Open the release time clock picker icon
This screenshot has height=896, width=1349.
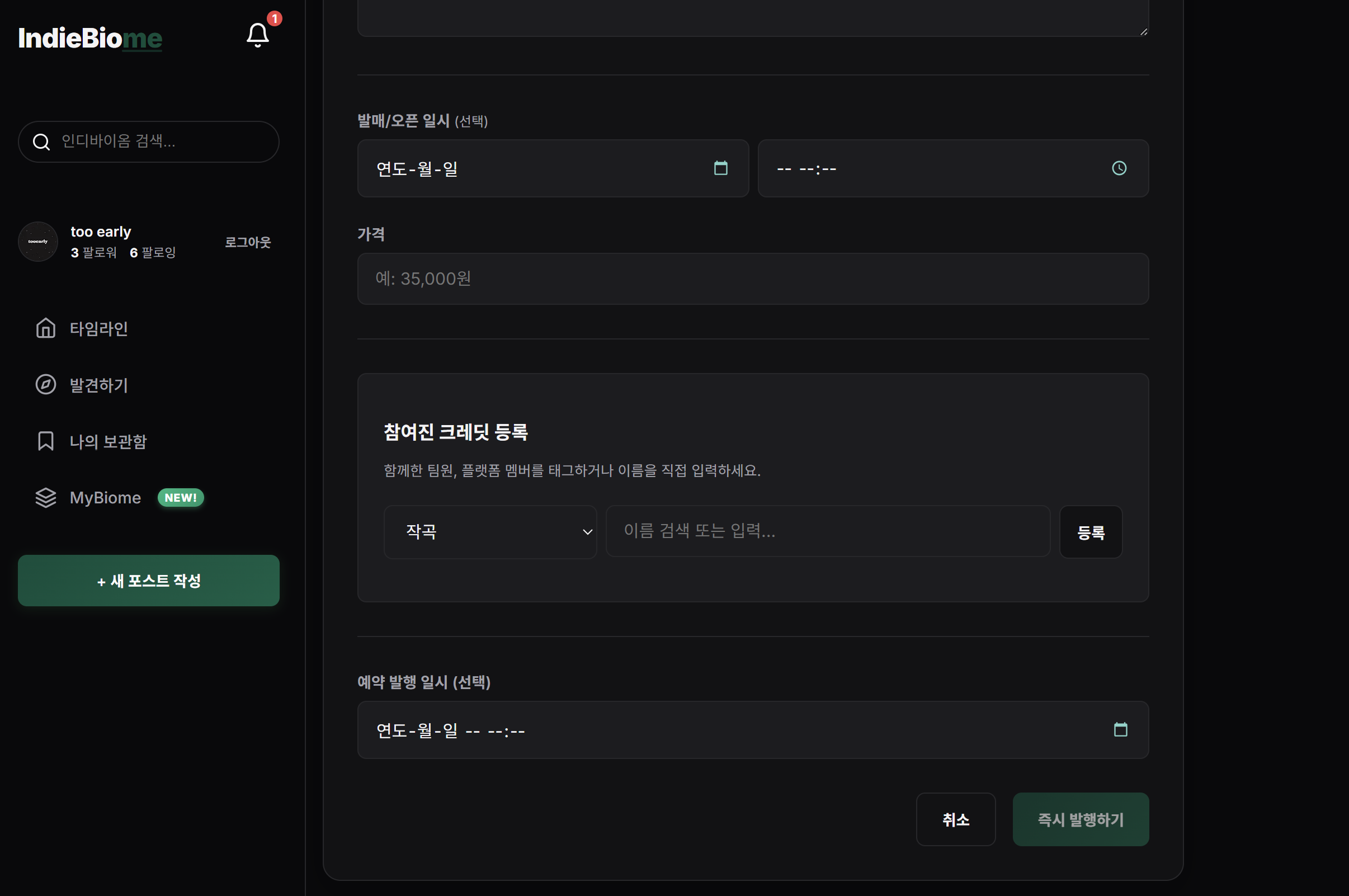pos(1119,168)
